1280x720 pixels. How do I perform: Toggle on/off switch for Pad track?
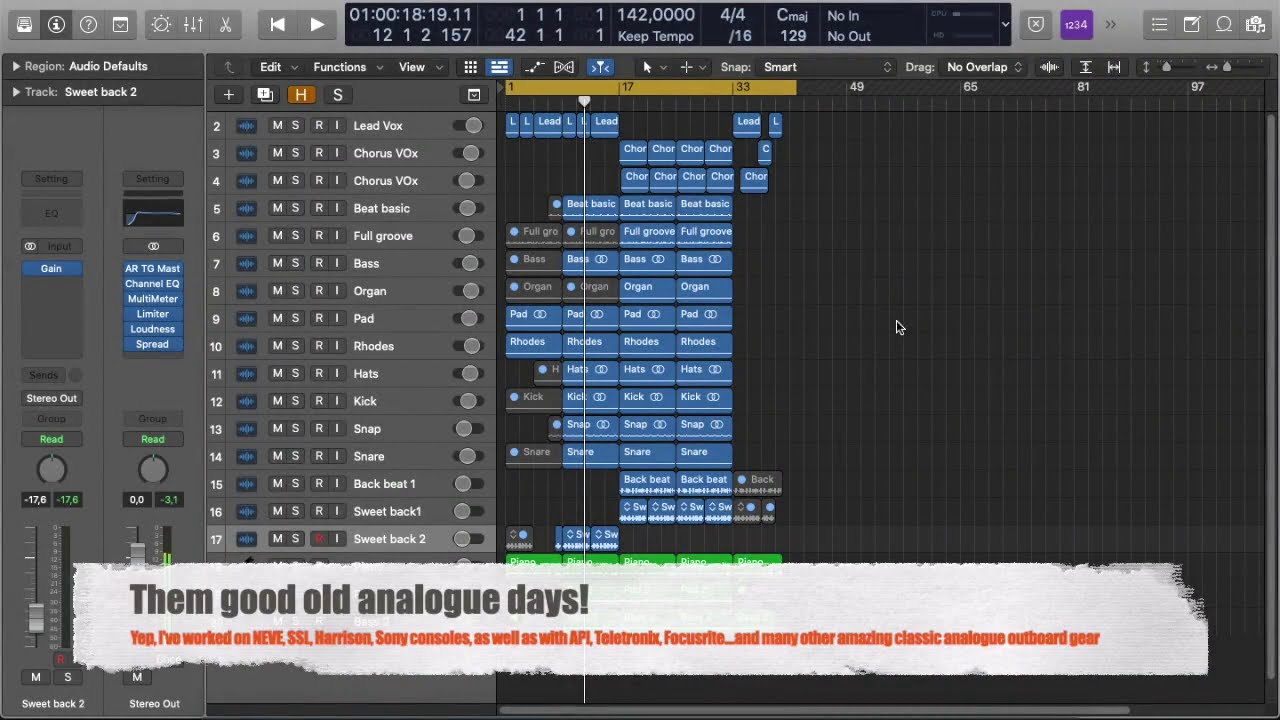point(467,318)
